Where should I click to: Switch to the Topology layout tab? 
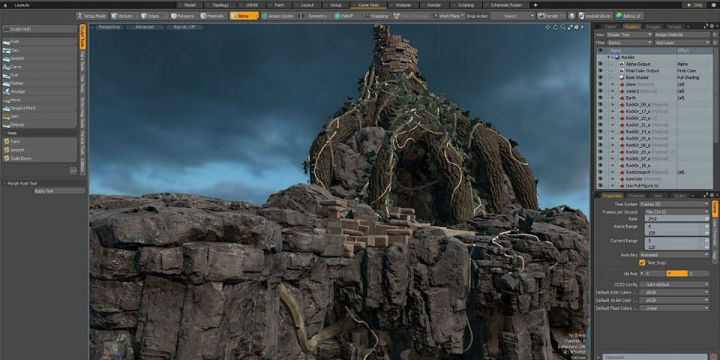pyautogui.click(x=220, y=5)
